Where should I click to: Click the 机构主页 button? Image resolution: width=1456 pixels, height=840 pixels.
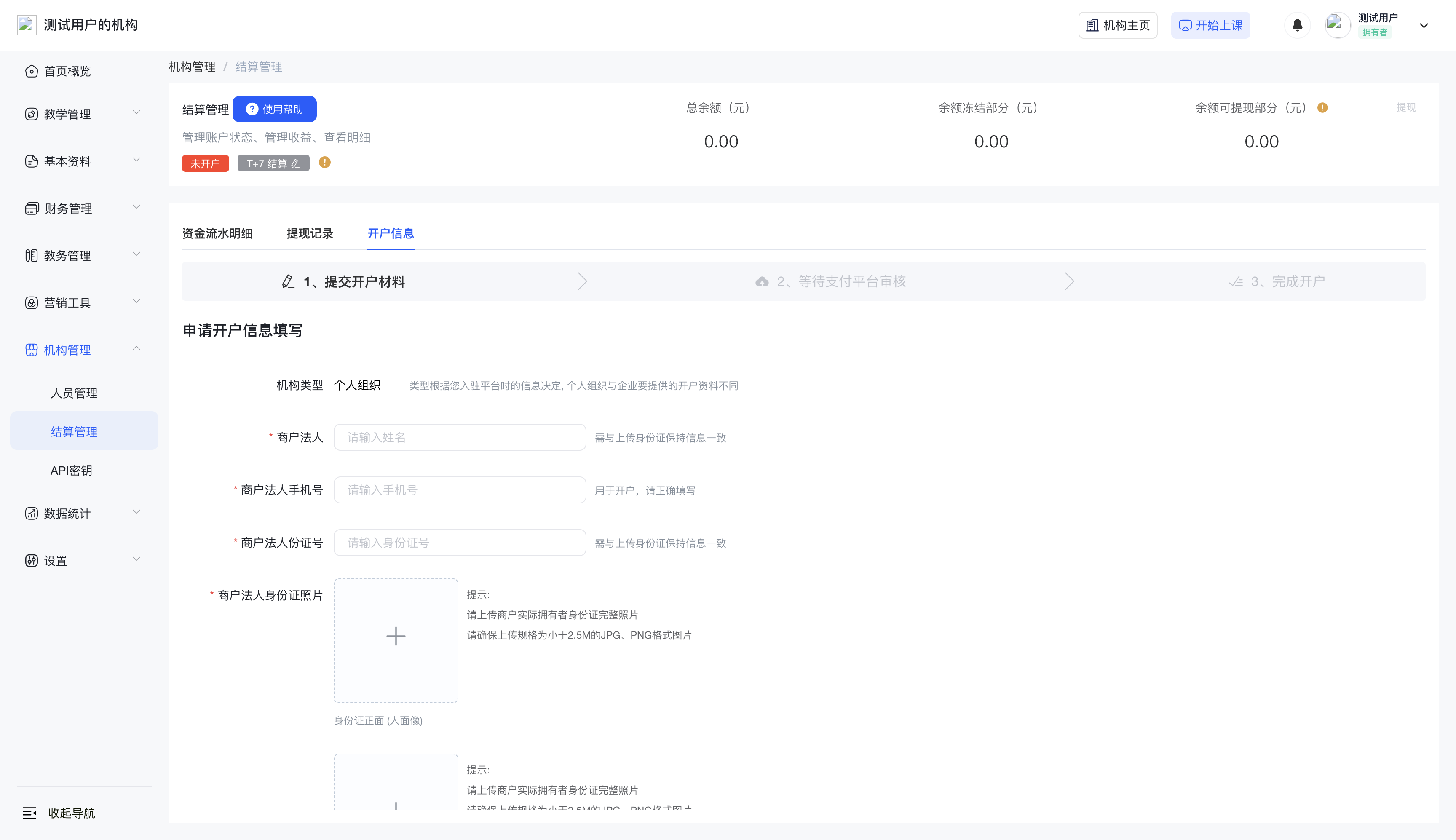pos(1117,25)
